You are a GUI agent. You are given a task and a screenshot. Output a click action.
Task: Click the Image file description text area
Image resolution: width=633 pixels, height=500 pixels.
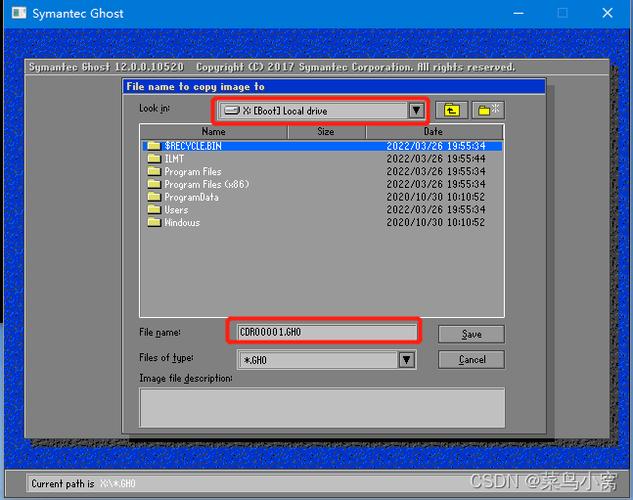[x=322, y=407]
